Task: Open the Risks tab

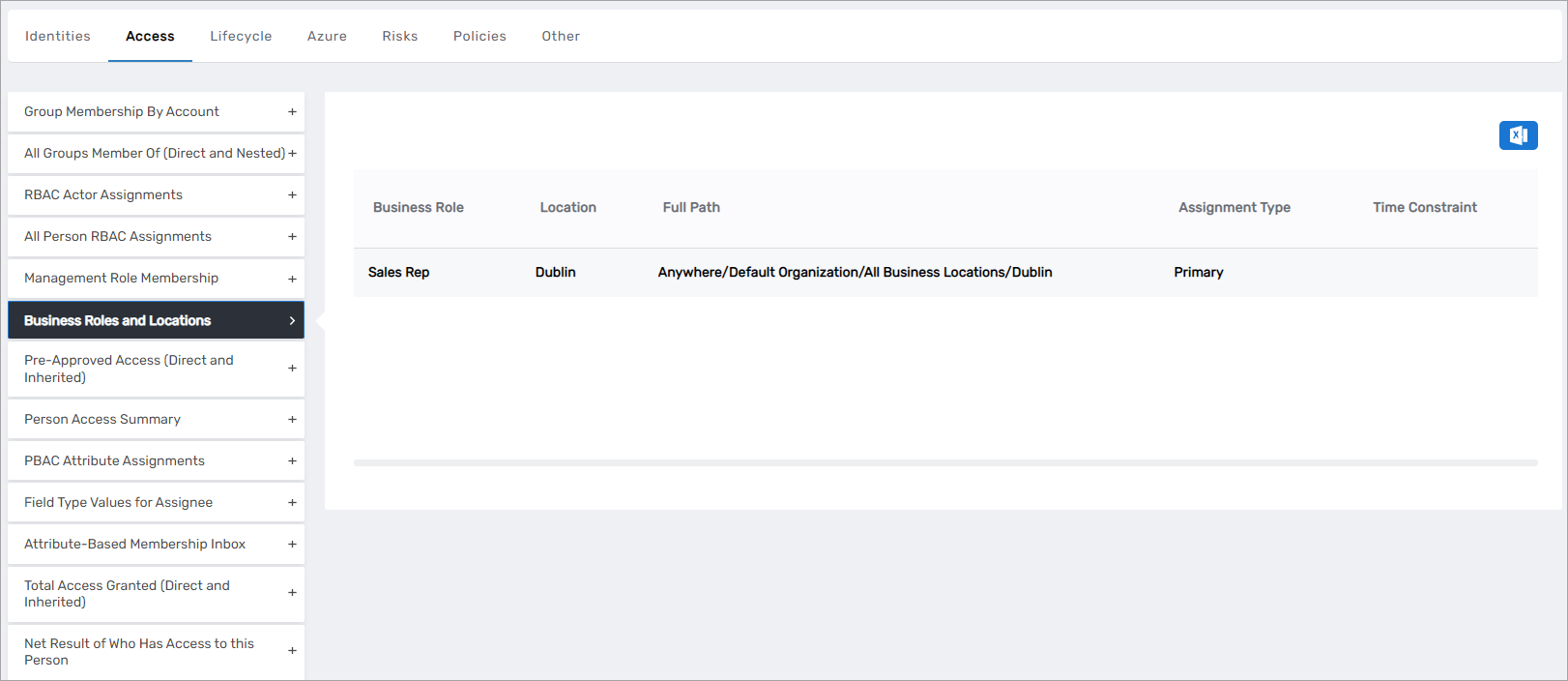Action: pyautogui.click(x=399, y=37)
